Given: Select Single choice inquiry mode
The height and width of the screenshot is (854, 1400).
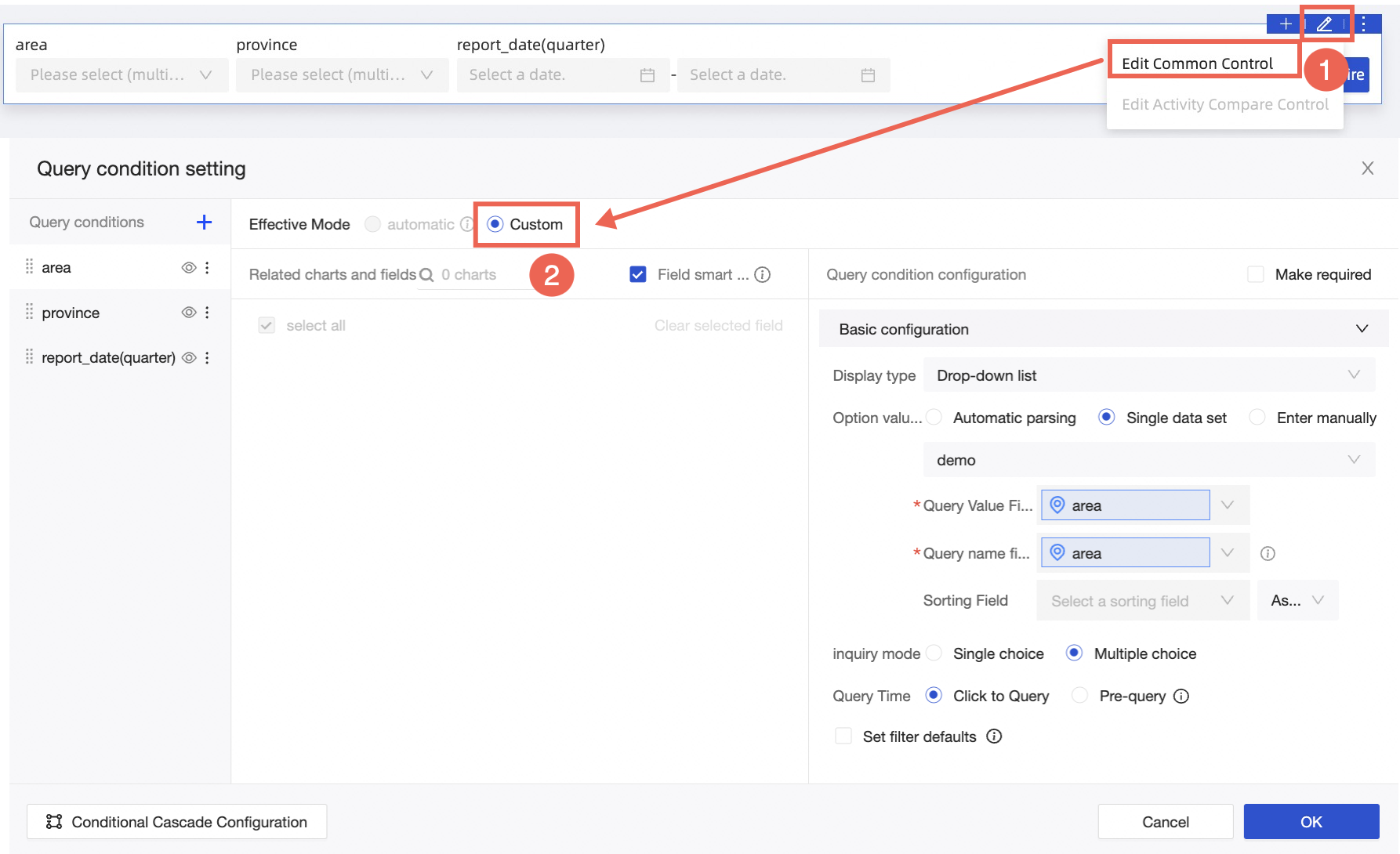Looking at the screenshot, I should pos(934,653).
